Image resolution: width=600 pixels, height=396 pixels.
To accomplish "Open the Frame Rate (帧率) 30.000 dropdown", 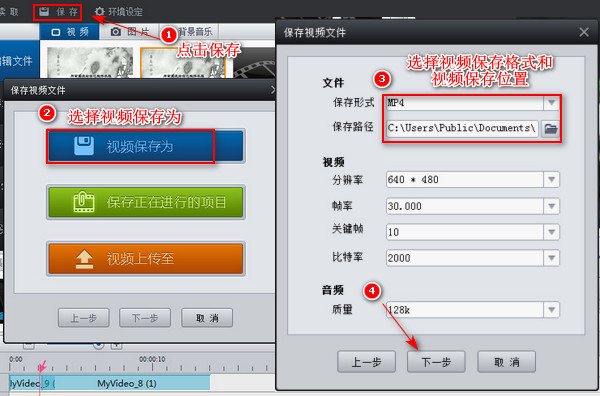I will point(473,206).
